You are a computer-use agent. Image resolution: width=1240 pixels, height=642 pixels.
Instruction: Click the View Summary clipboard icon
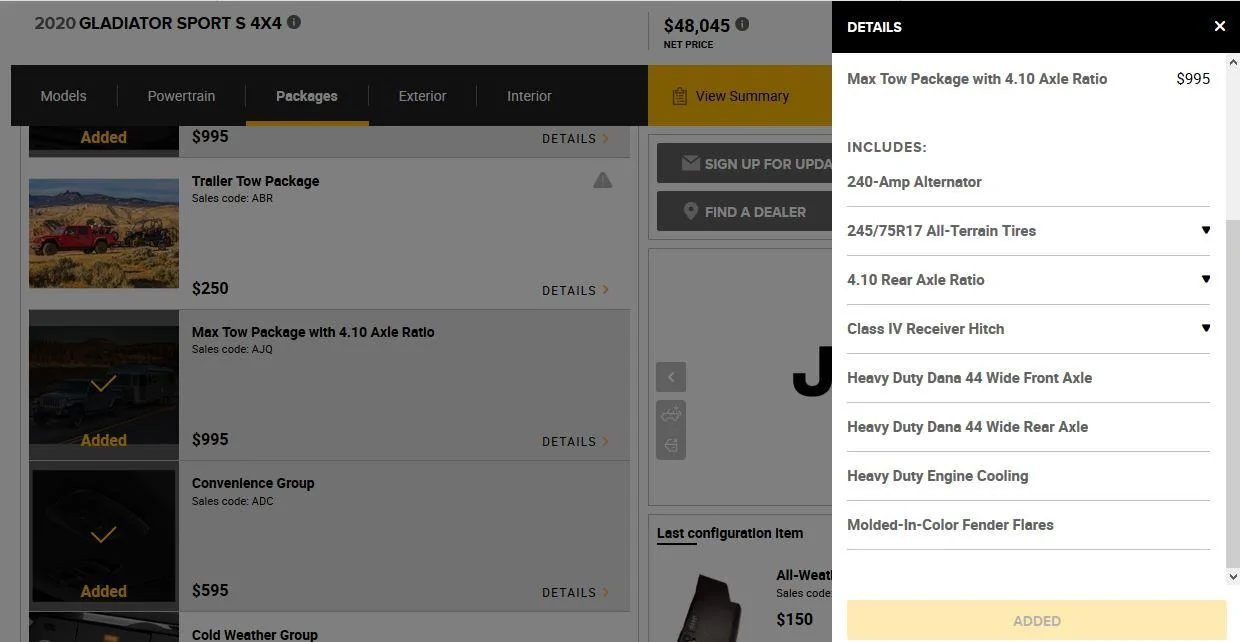(x=680, y=96)
